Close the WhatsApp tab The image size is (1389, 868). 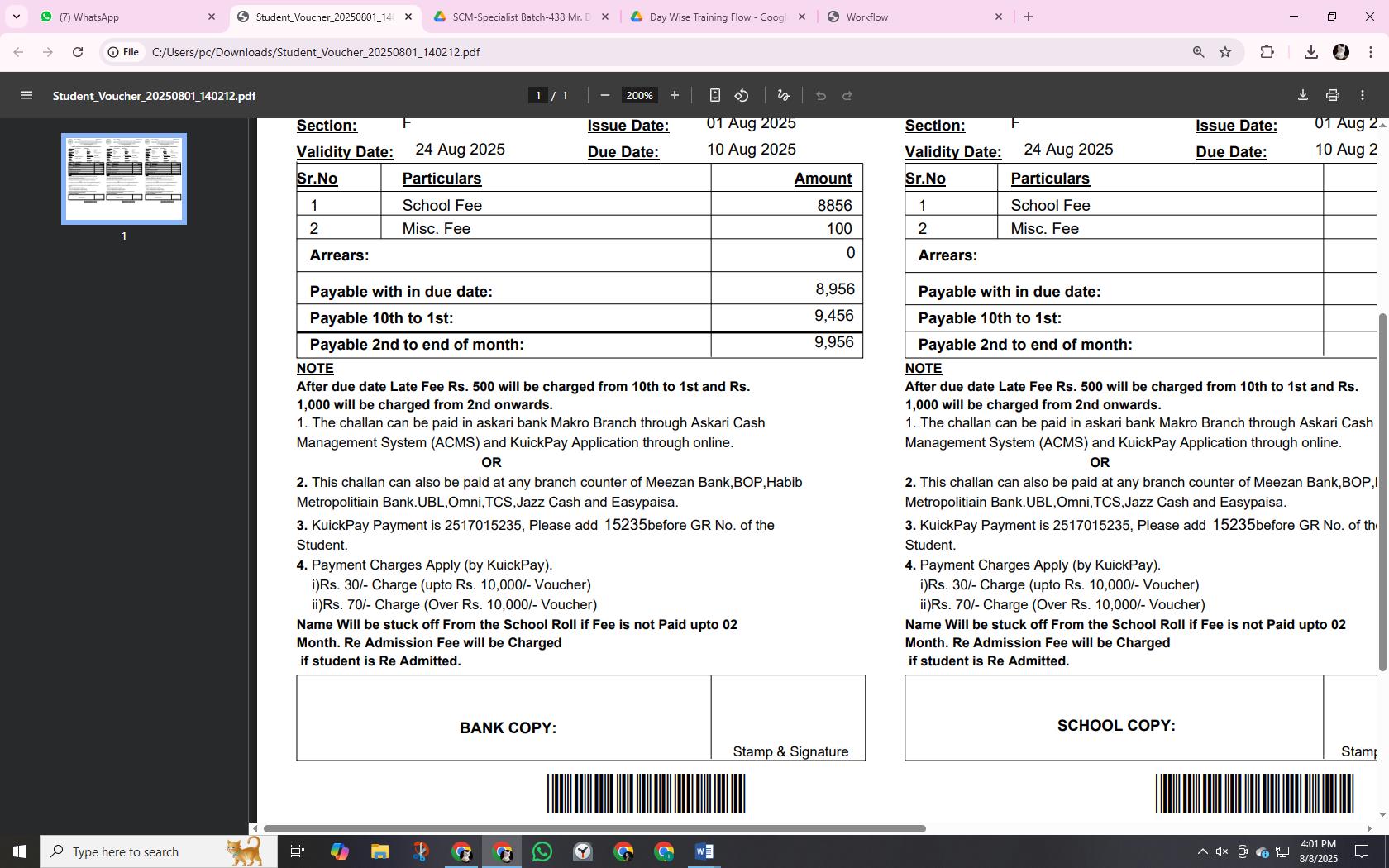(211, 17)
